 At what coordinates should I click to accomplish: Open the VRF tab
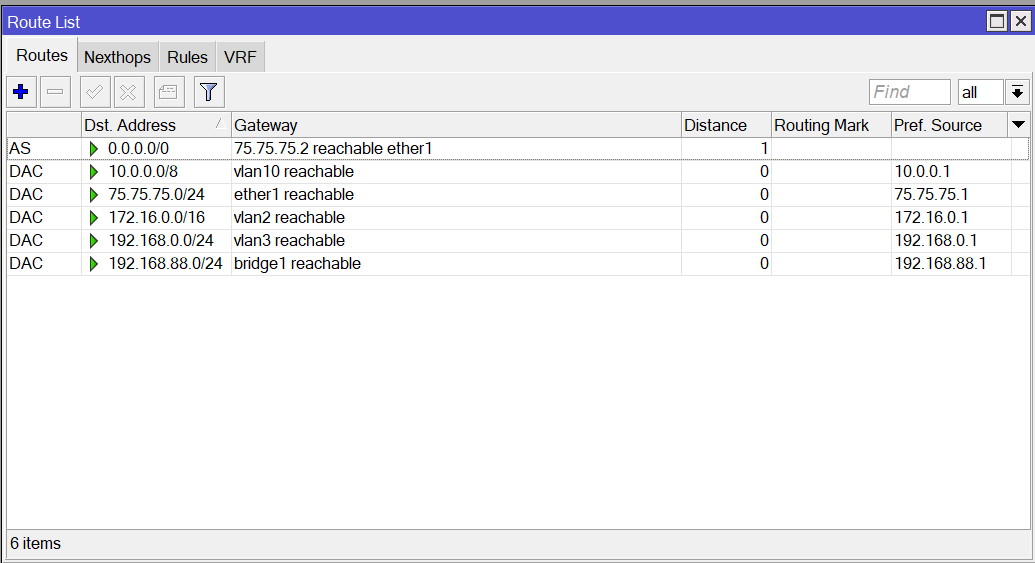(x=240, y=57)
